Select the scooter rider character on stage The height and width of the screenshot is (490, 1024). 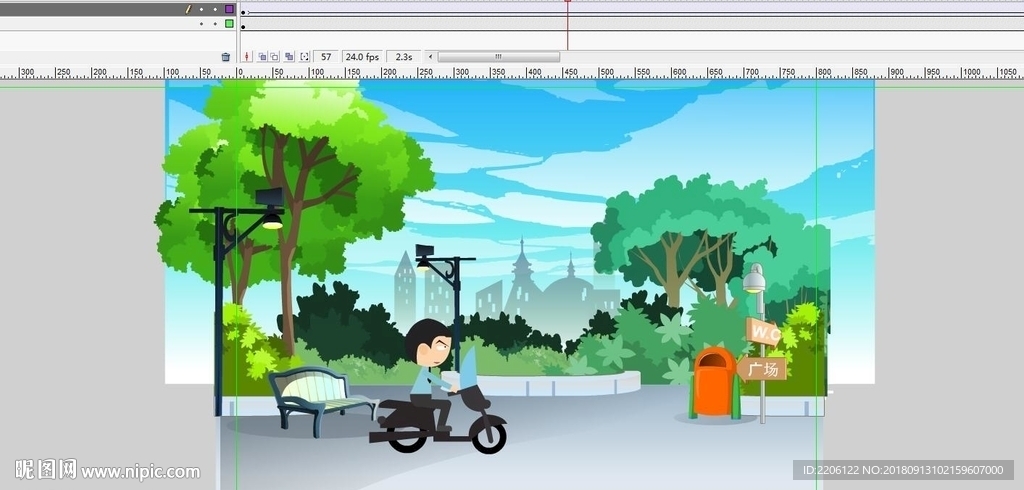(438, 387)
